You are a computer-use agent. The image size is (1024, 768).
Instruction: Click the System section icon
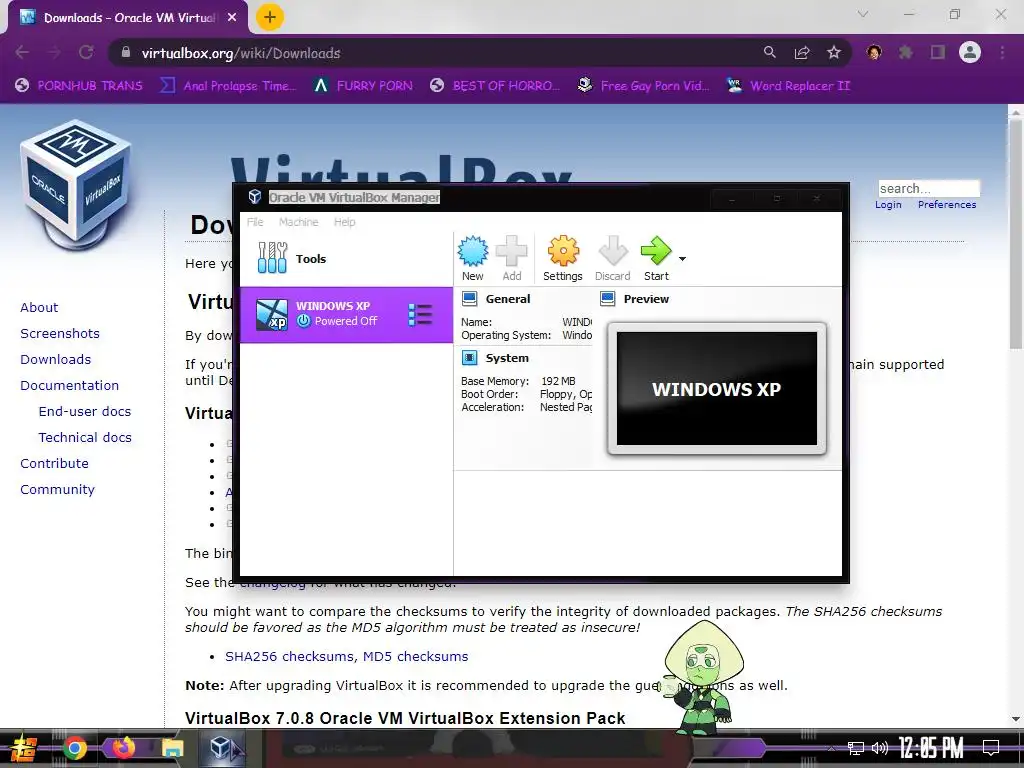(470, 358)
